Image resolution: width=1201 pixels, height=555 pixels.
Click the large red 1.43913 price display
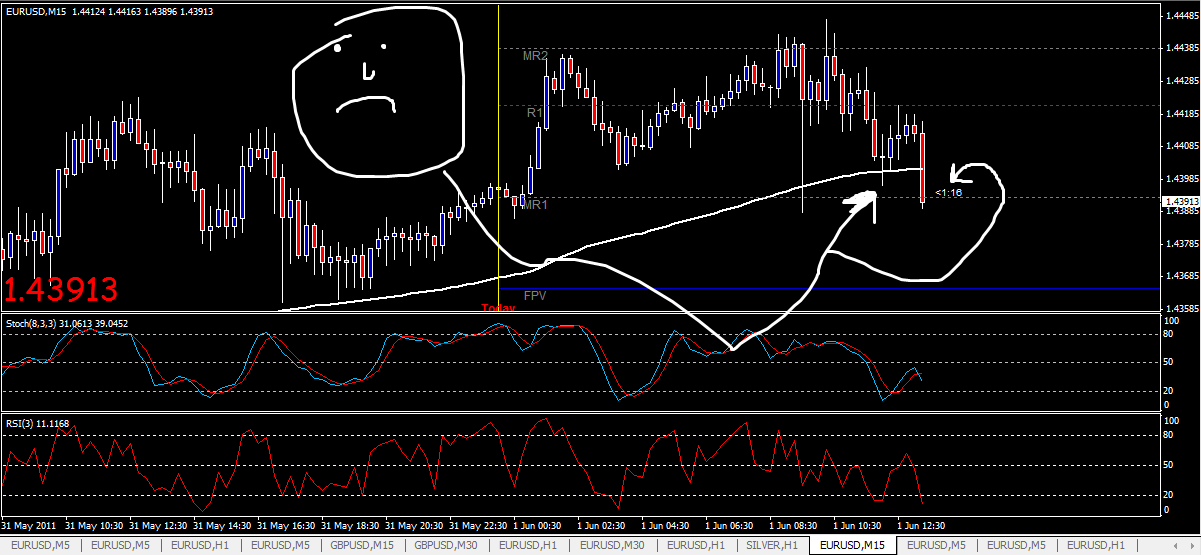61,290
